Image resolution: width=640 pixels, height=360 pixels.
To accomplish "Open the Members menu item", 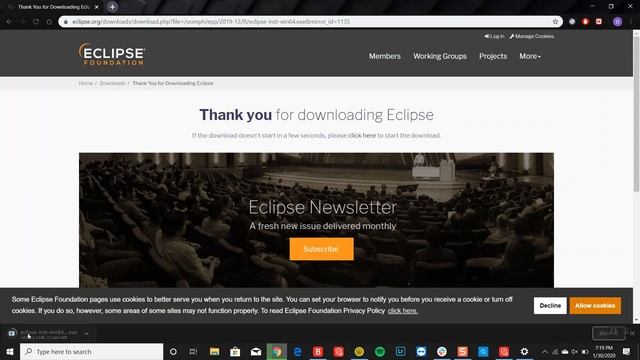I will 384,56.
